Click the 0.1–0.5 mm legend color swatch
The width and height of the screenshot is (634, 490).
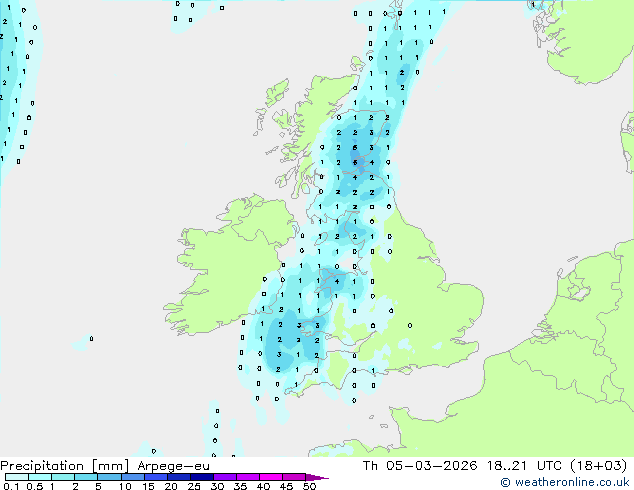17,477
